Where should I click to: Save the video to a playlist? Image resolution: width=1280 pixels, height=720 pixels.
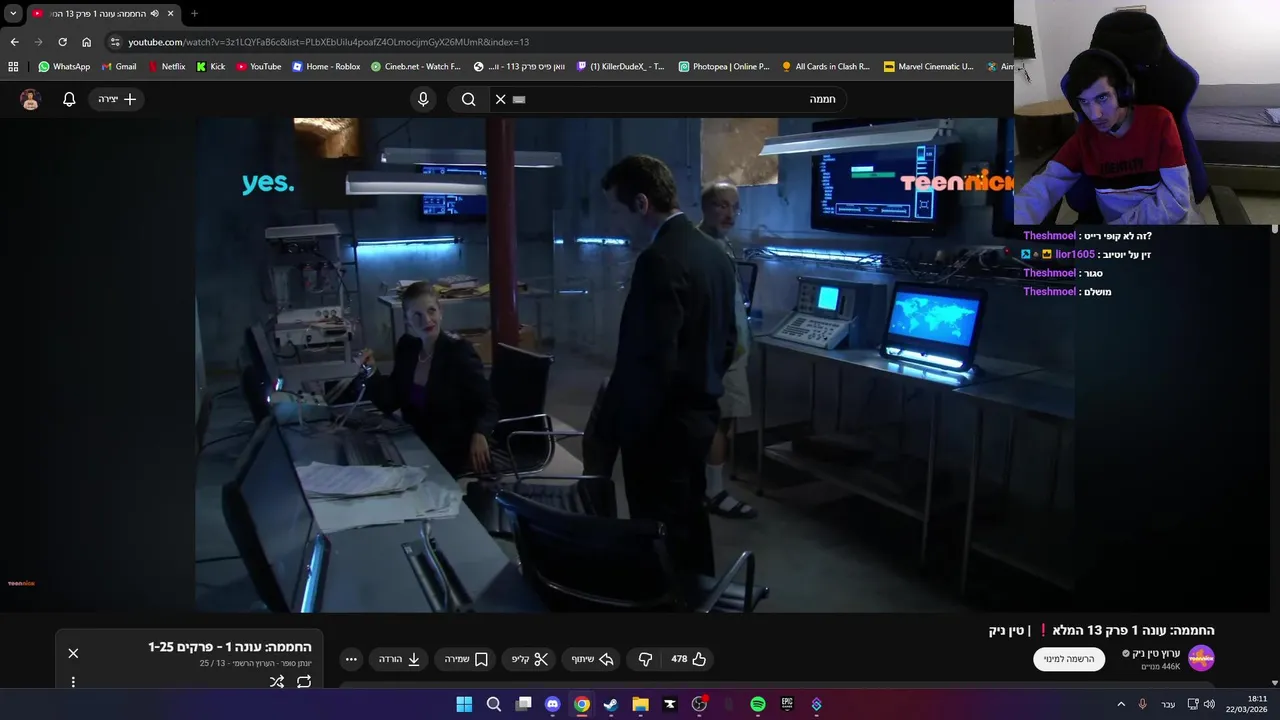click(x=466, y=659)
